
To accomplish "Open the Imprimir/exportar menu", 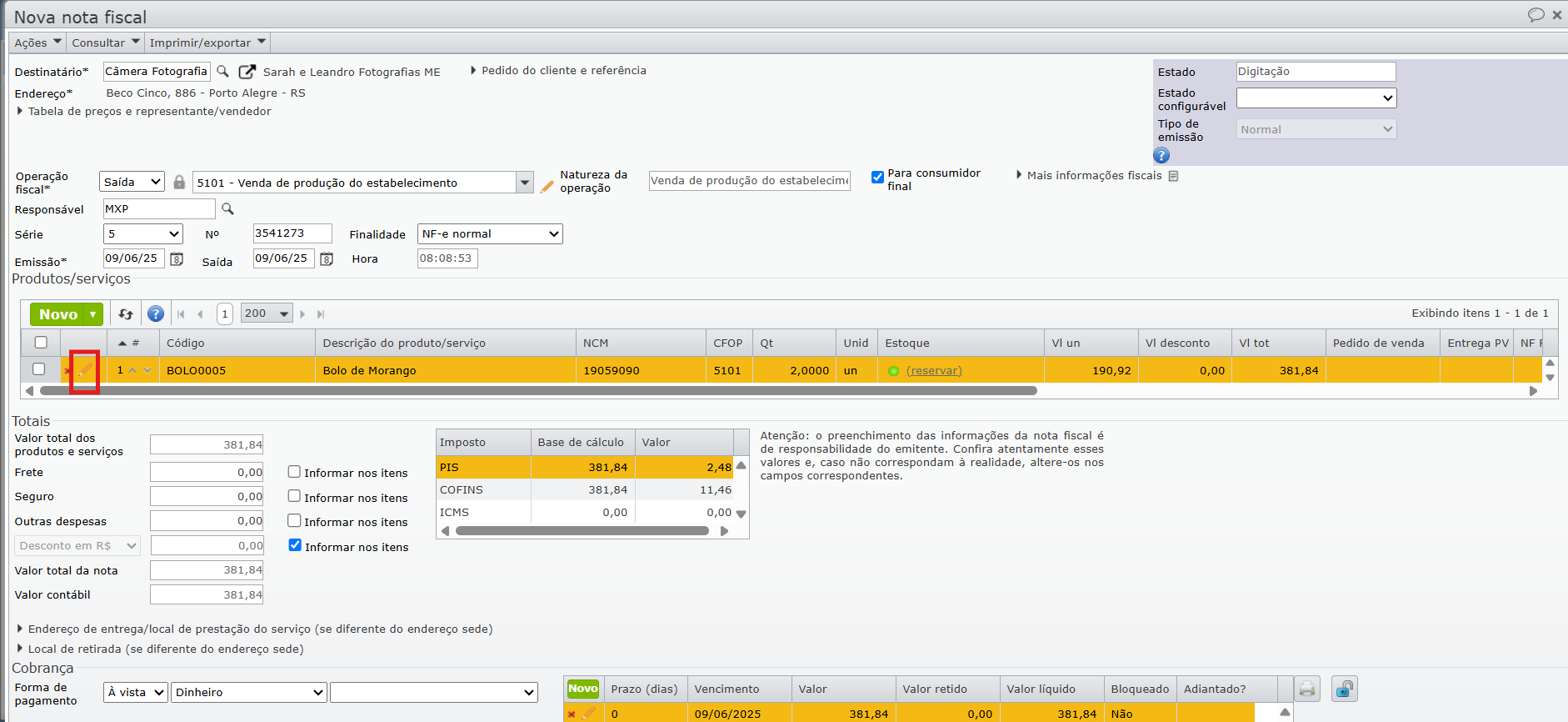I will (207, 43).
